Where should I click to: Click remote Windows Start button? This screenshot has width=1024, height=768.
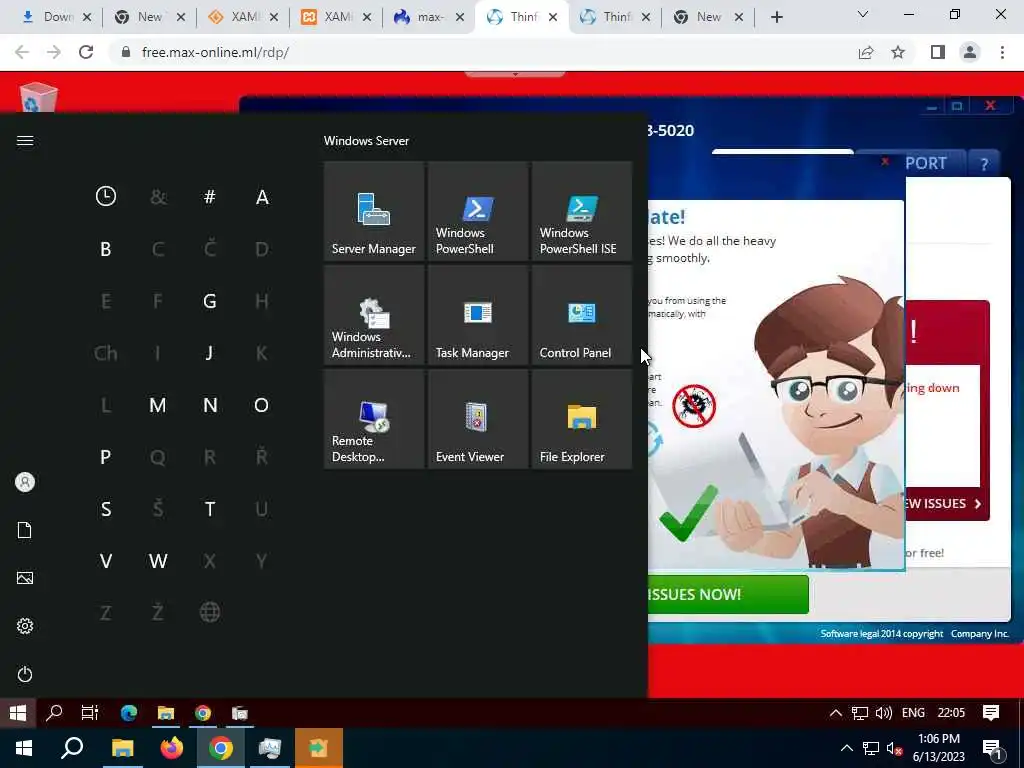[x=18, y=712]
